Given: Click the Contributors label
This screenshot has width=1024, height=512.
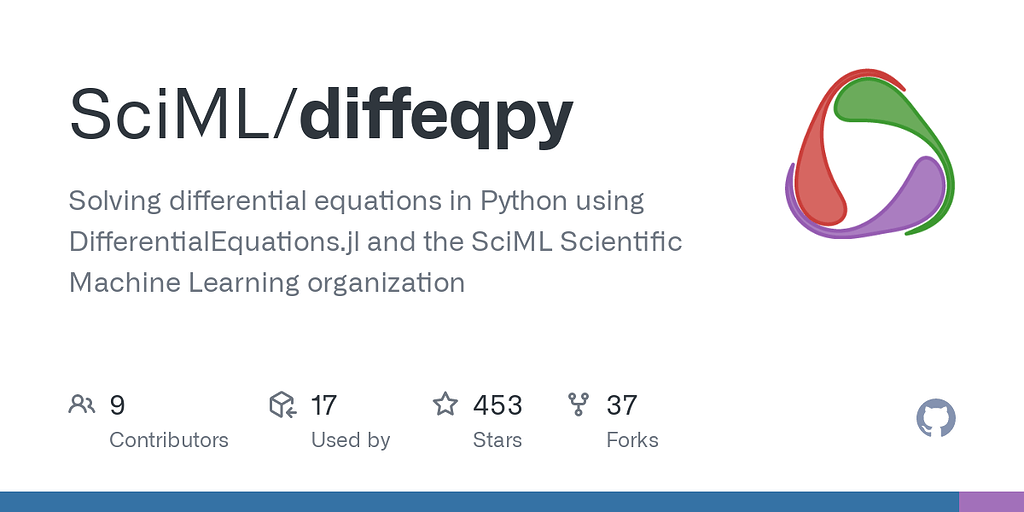Looking at the screenshot, I should click(x=168, y=440).
